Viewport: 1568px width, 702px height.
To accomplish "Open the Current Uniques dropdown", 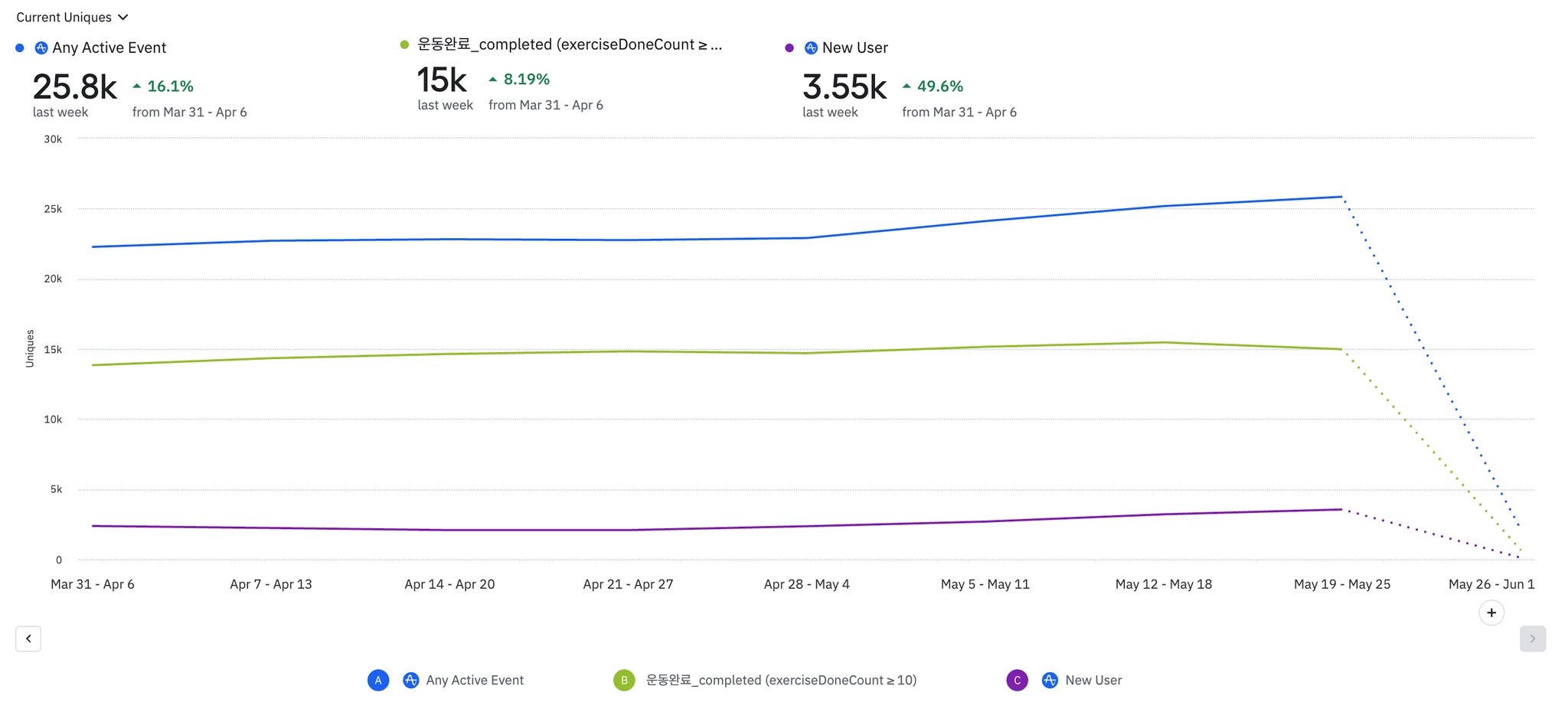I will click(x=72, y=17).
